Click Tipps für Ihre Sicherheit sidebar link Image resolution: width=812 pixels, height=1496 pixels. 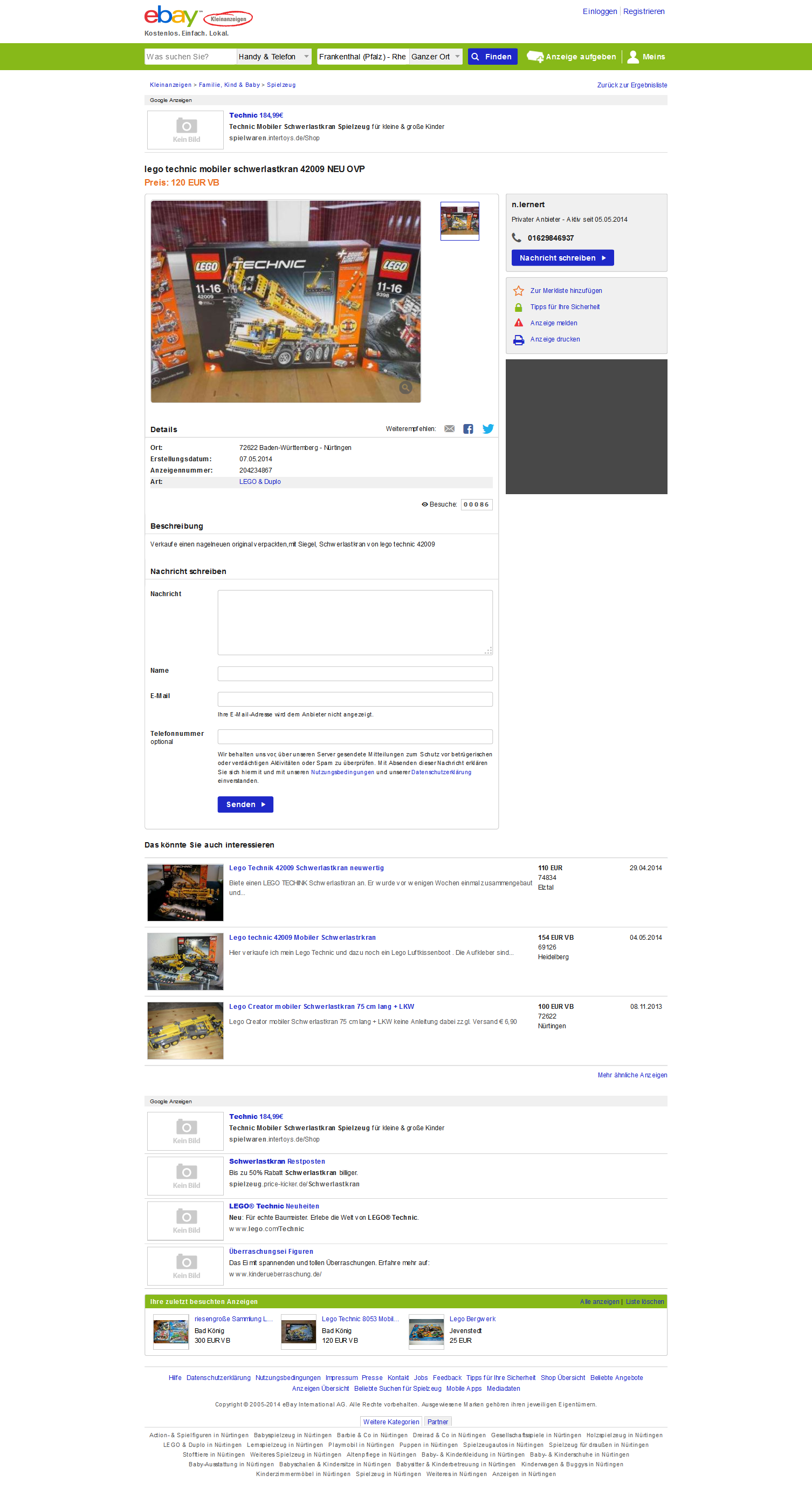coord(565,306)
